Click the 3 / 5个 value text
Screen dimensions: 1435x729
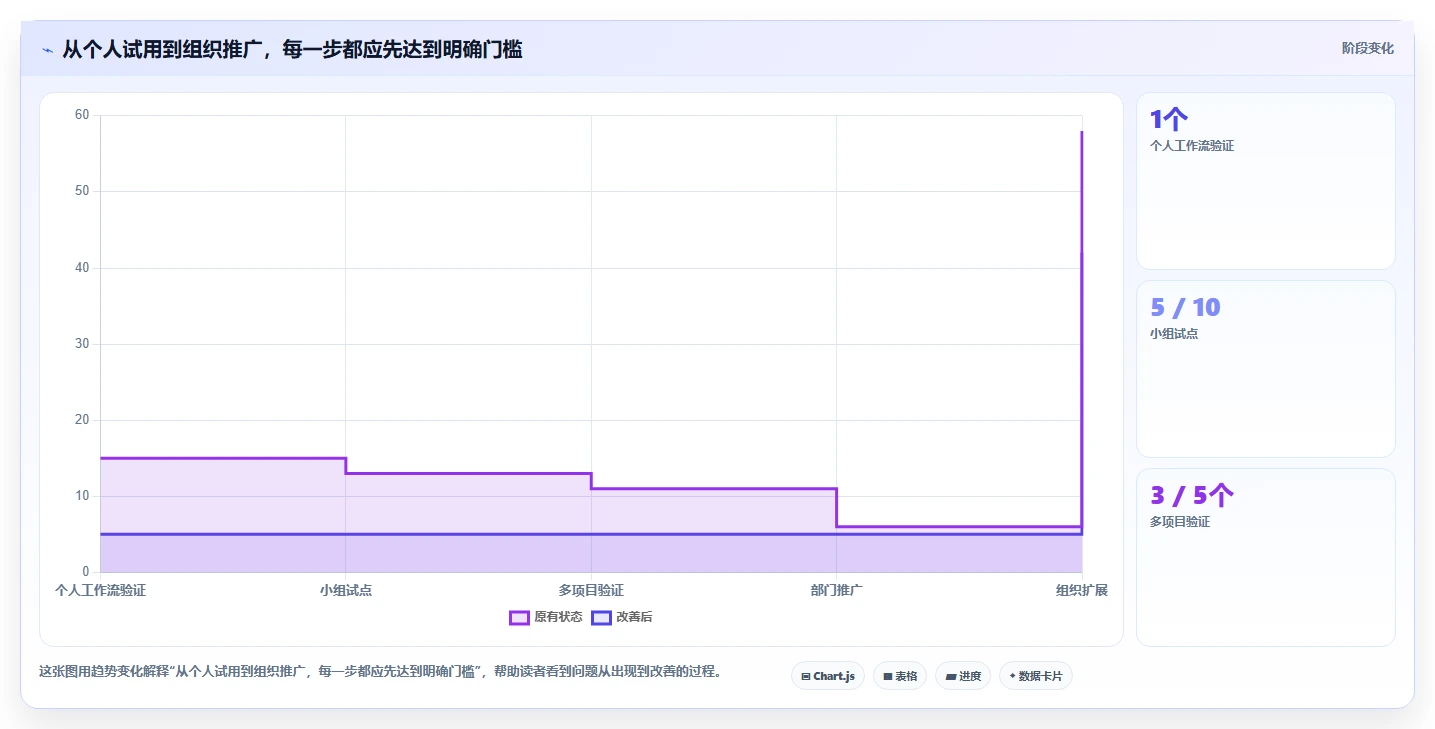pos(1192,495)
